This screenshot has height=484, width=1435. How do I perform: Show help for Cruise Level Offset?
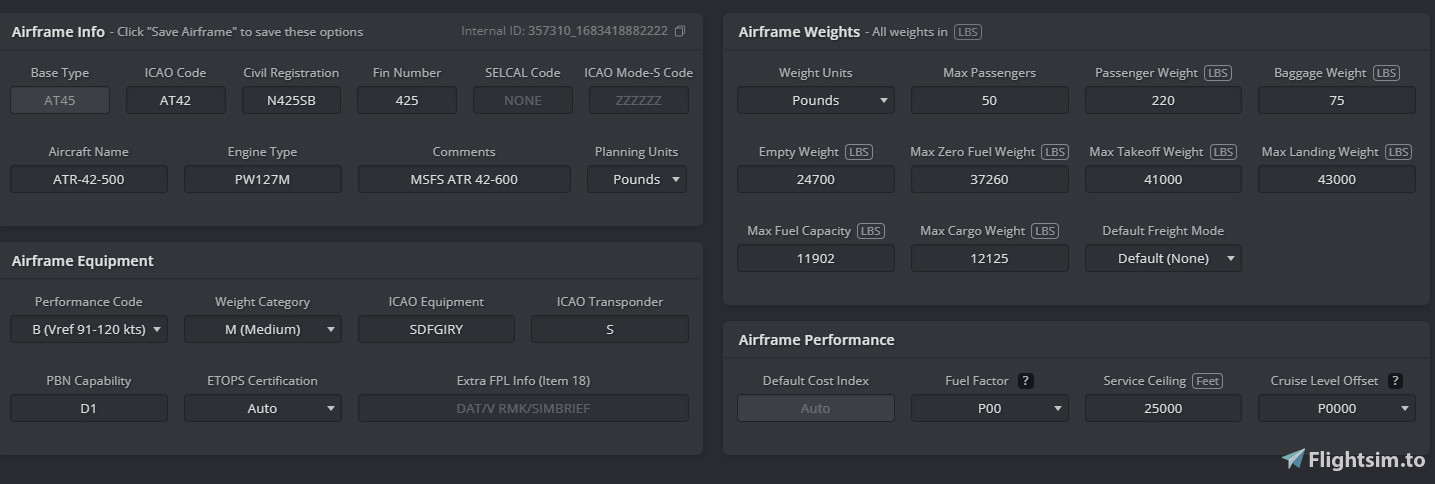1395,381
